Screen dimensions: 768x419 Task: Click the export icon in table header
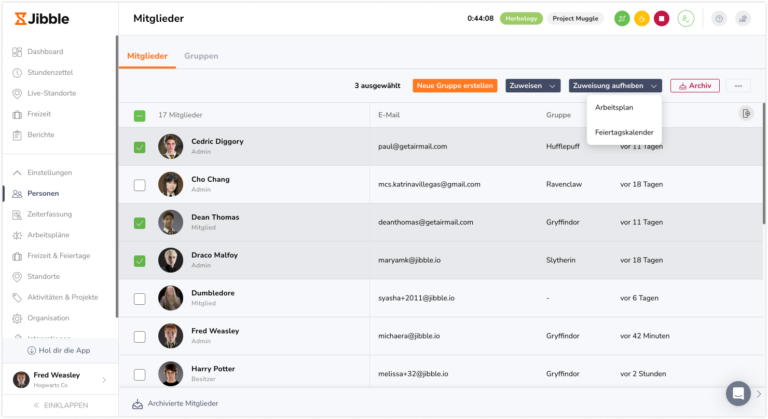click(x=746, y=114)
